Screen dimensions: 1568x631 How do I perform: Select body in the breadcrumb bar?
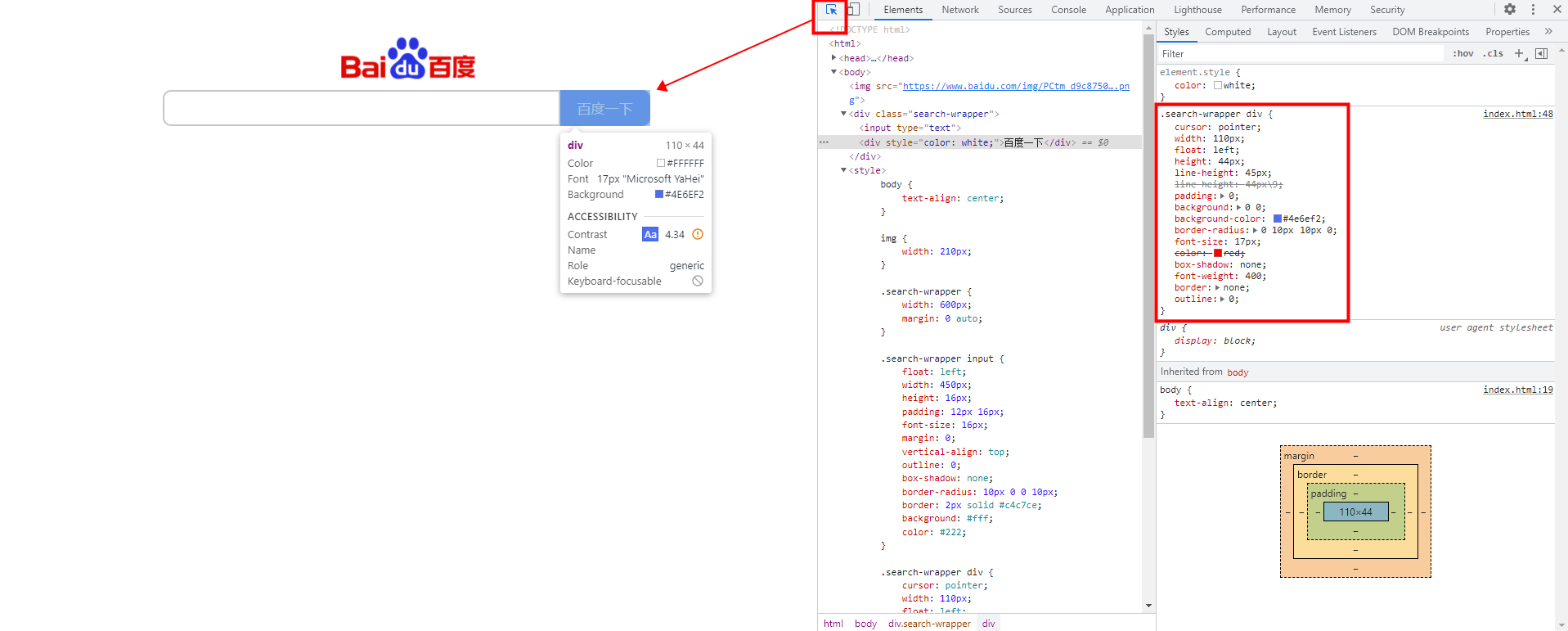click(865, 624)
